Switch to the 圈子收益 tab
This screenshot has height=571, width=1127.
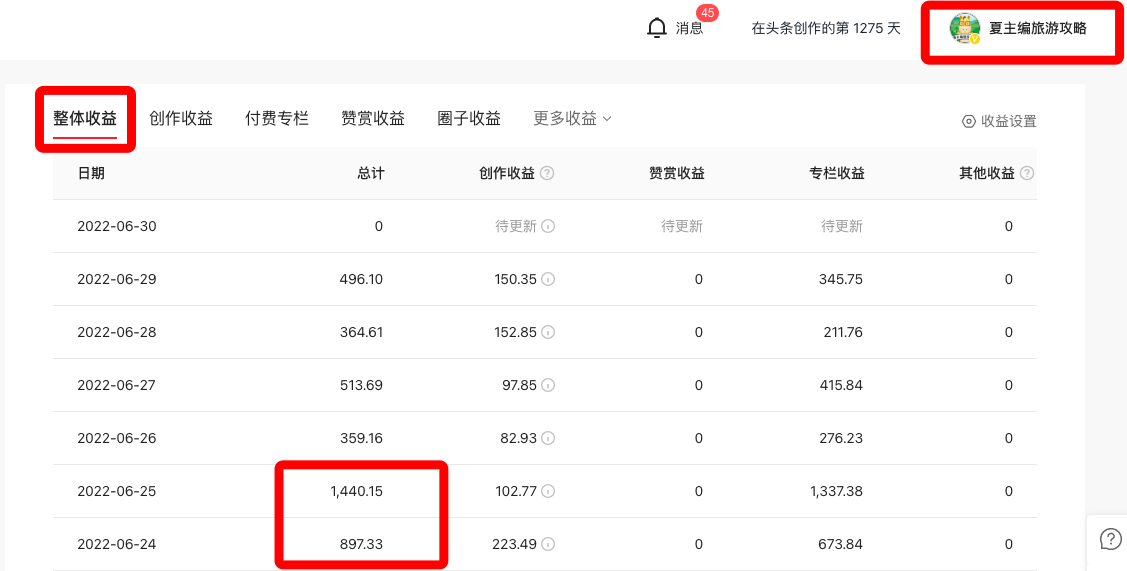(x=469, y=119)
